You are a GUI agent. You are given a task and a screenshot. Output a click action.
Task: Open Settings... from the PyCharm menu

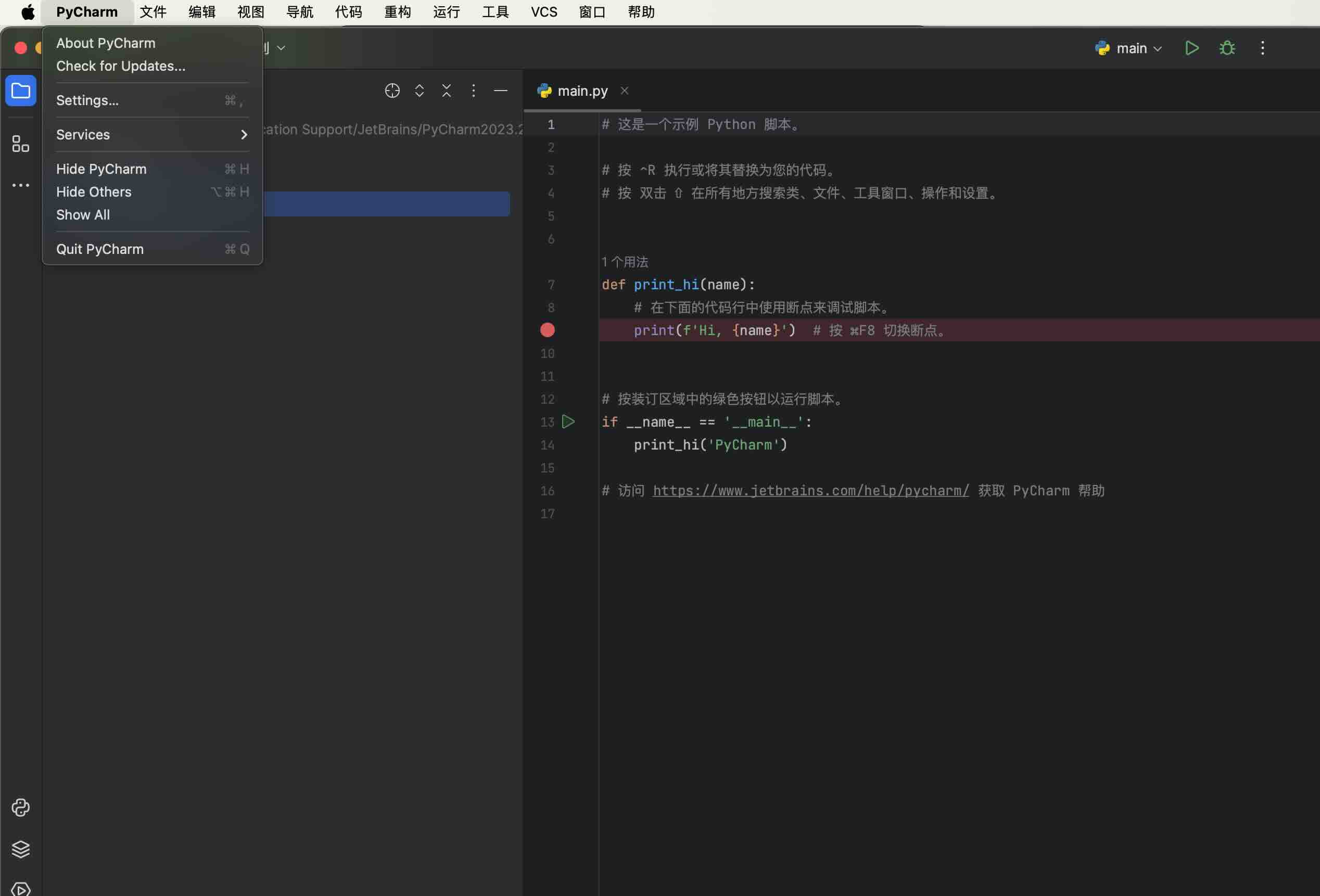pos(152,100)
